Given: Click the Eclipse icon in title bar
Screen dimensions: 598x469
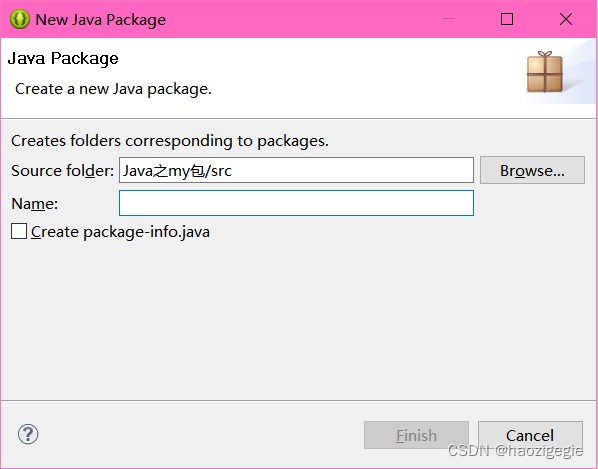Looking at the screenshot, I should [x=19, y=19].
